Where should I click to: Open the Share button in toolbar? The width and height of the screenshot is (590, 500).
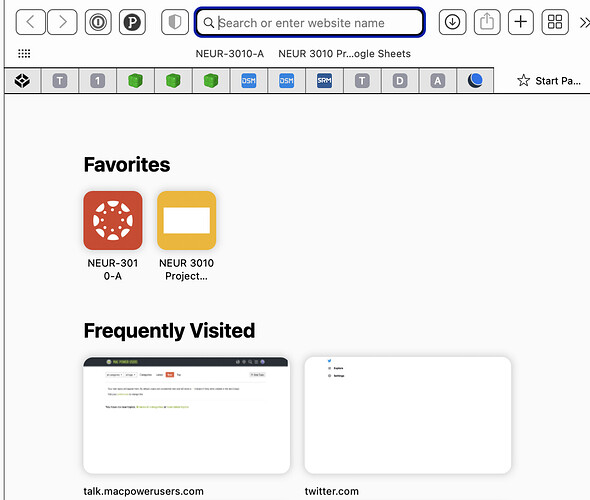(487, 23)
